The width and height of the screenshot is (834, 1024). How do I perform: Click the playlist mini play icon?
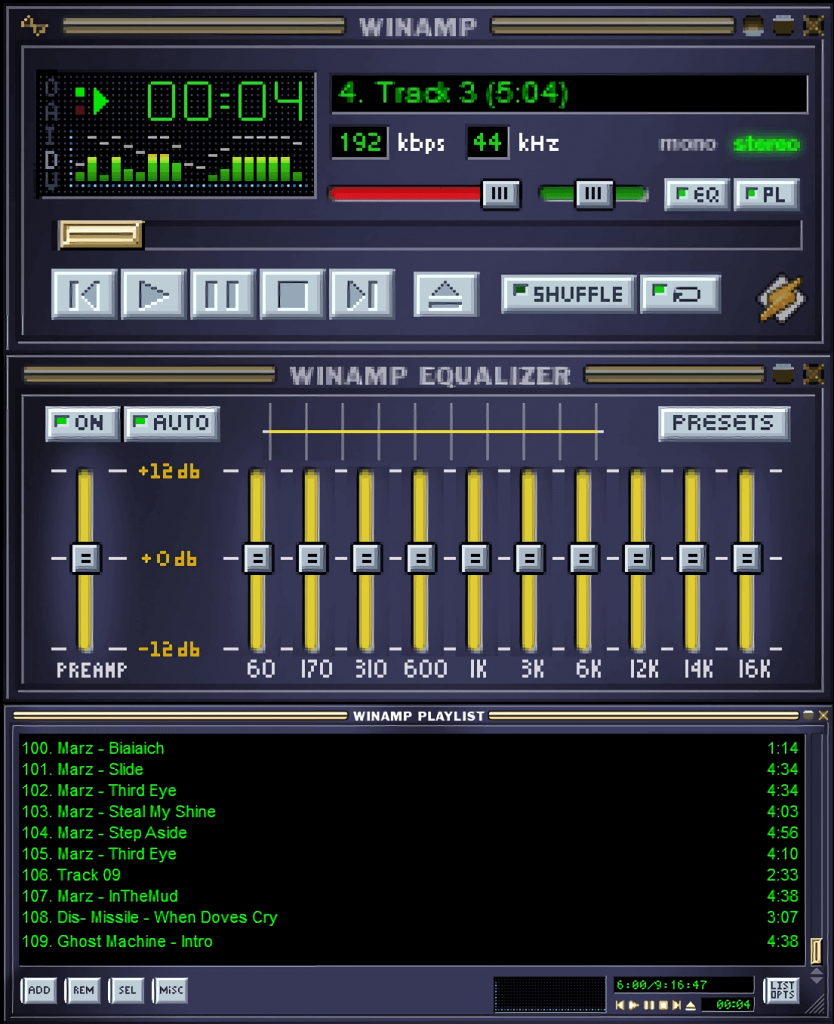coord(634,1005)
